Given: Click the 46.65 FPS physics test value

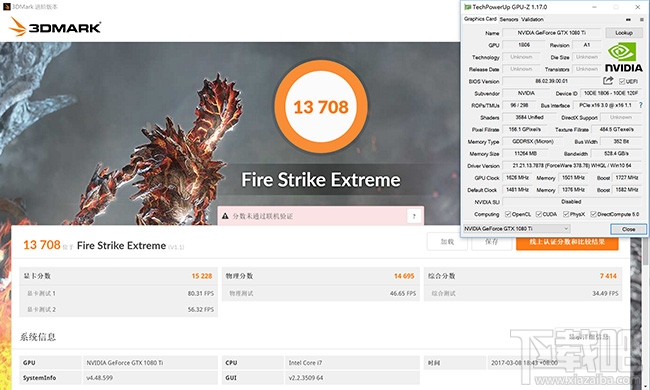Looking at the screenshot, I should [x=403, y=293].
